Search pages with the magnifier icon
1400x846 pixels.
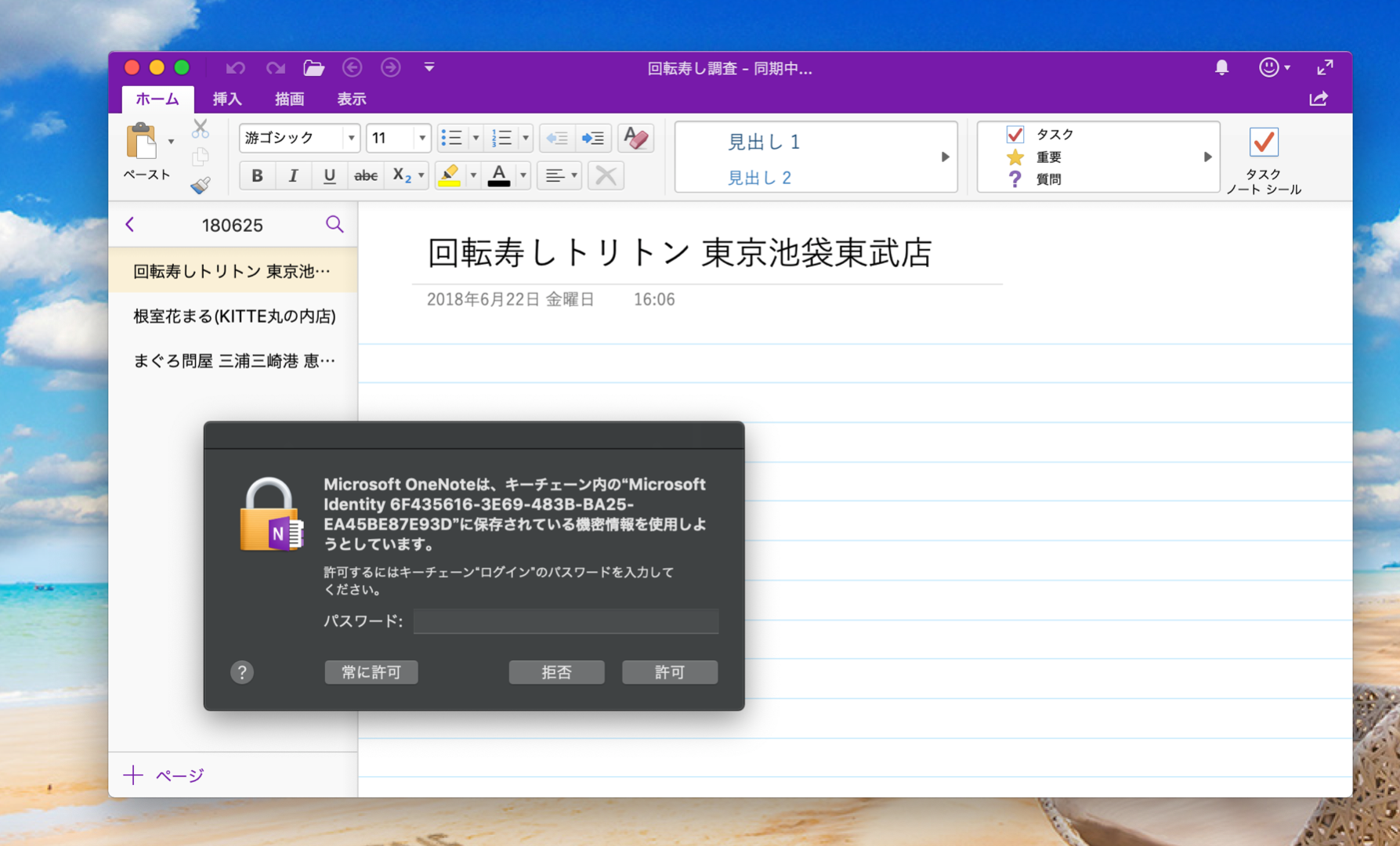point(335,225)
